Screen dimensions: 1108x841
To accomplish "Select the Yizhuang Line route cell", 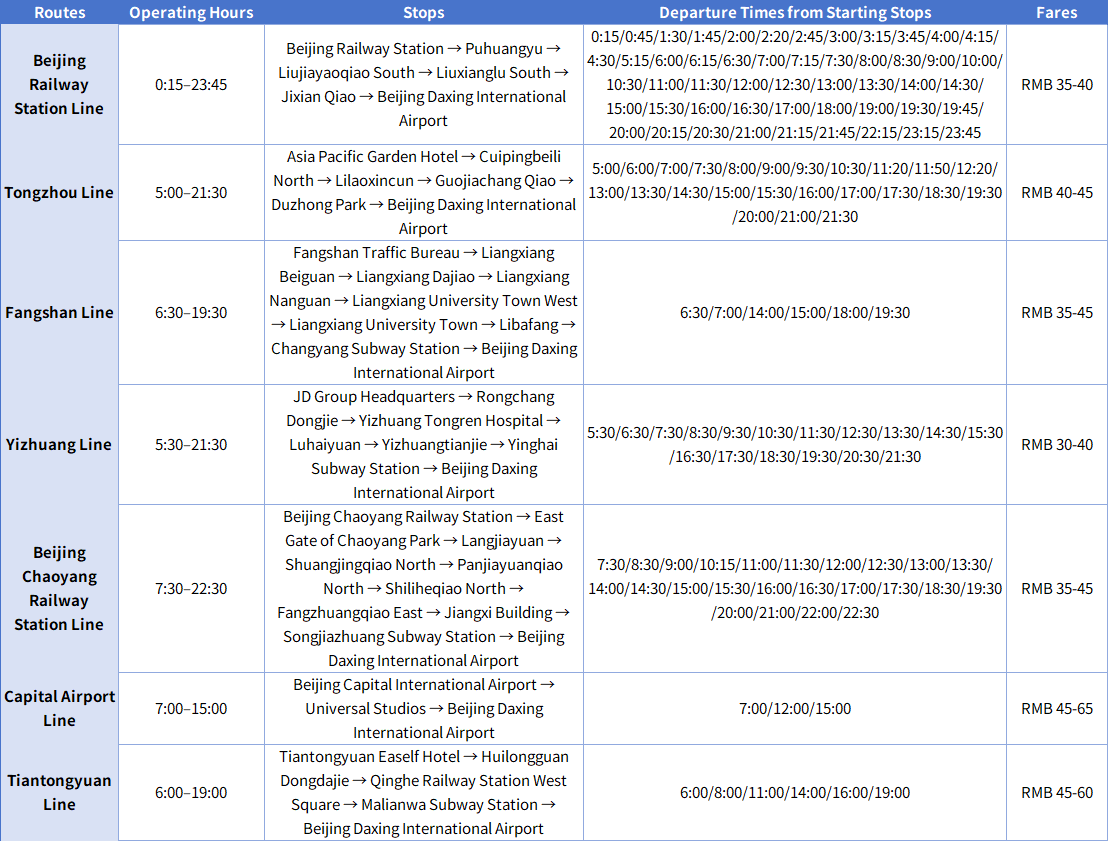I will [59, 445].
